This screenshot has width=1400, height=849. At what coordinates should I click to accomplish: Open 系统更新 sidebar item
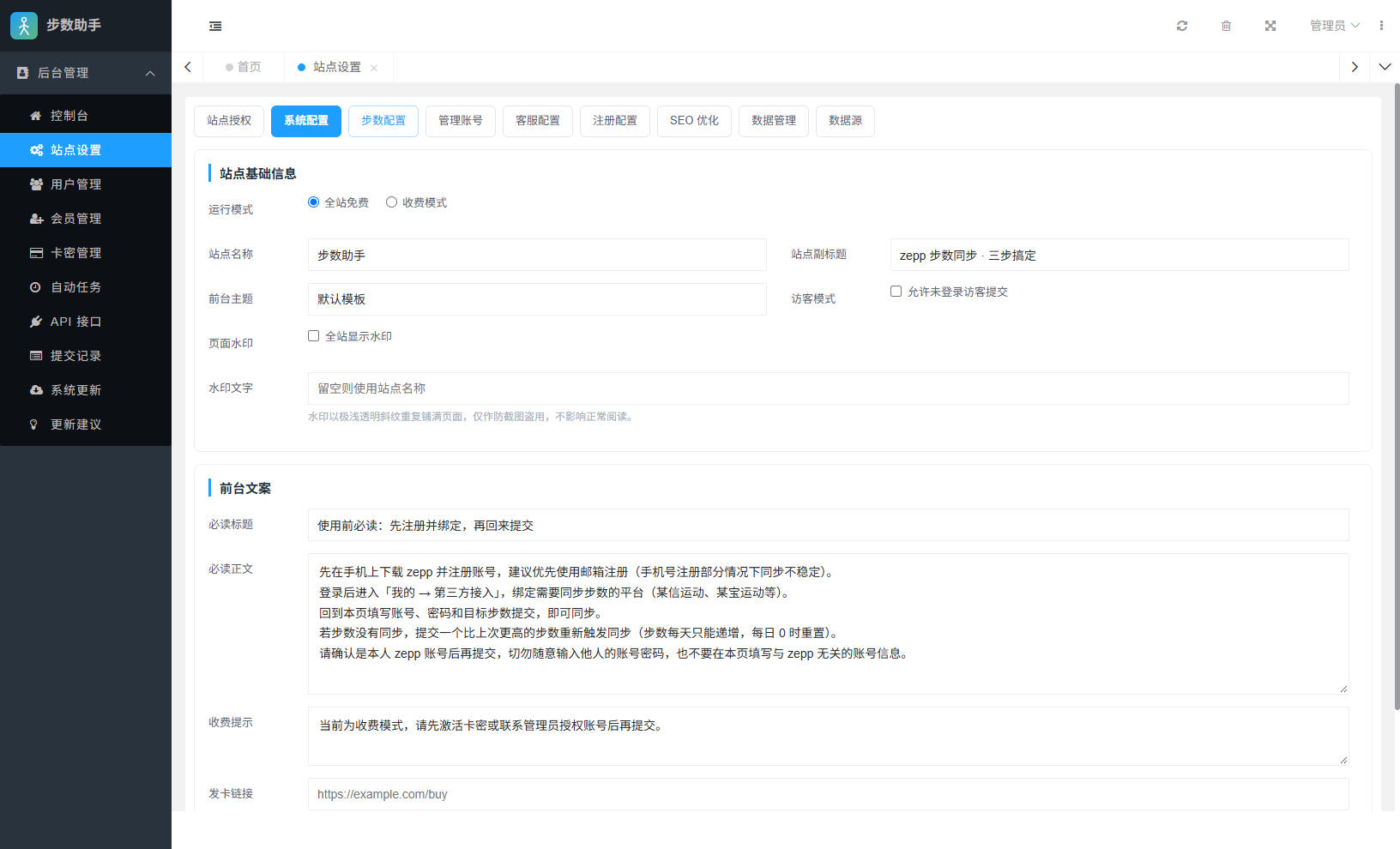(x=86, y=390)
